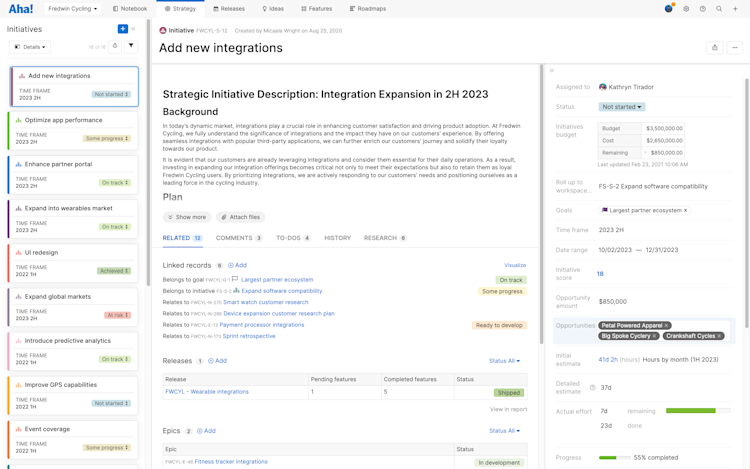Open the Ideas menu
This screenshot has width=750, height=469.
tap(273, 9)
